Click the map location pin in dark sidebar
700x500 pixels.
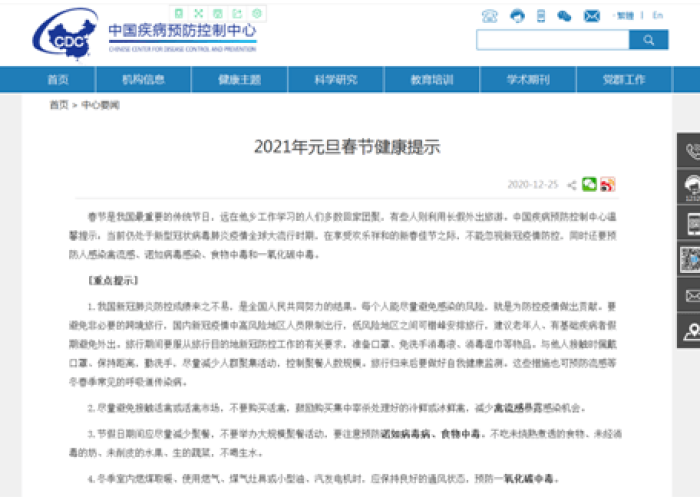coord(692,332)
